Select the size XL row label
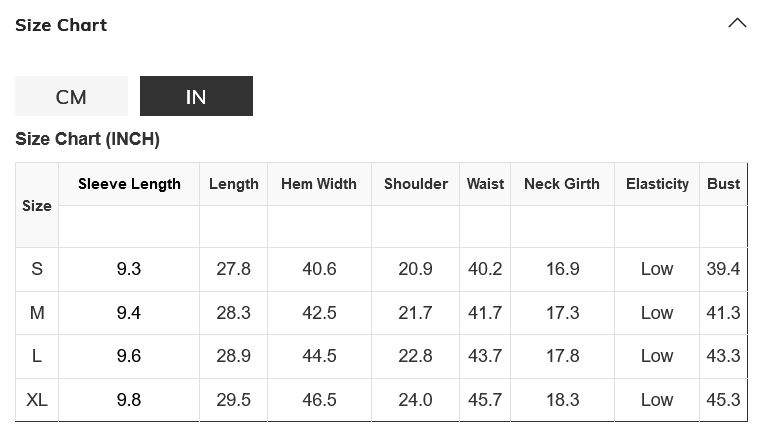760x428 pixels. (x=37, y=400)
